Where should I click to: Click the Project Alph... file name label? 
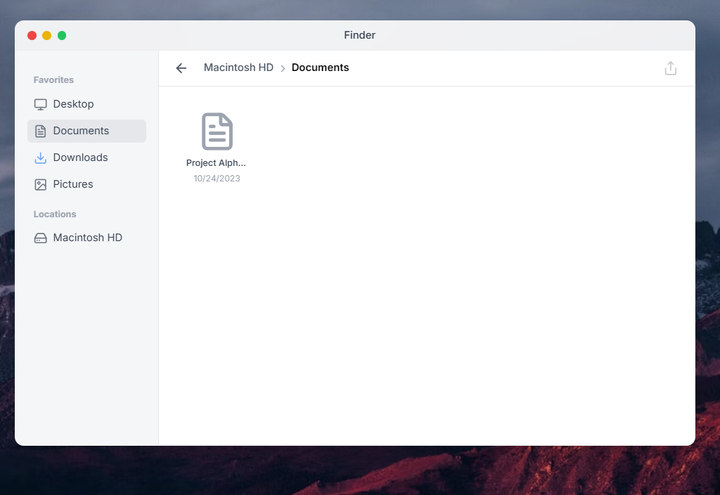(216, 163)
